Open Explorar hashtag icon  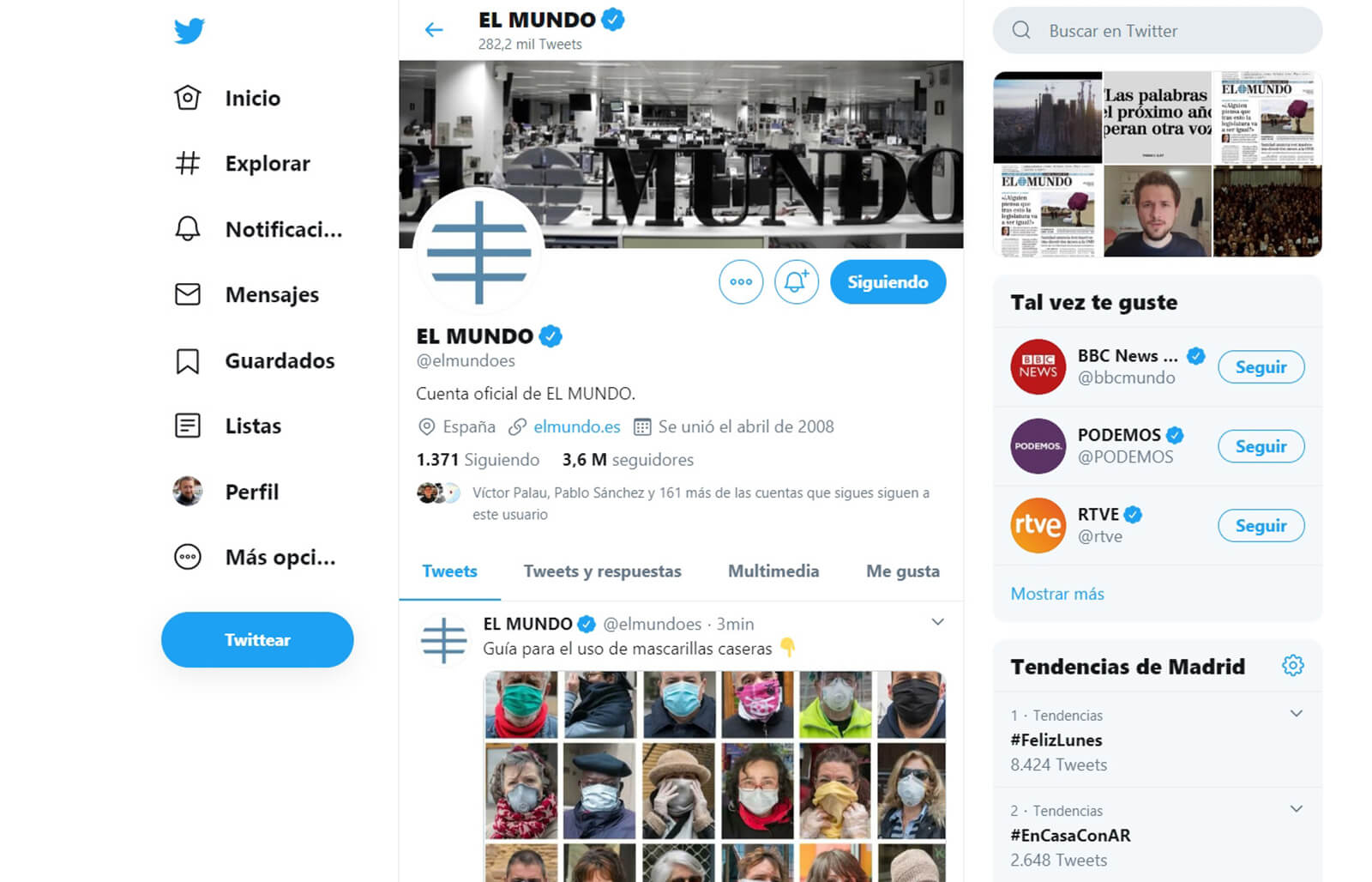(x=188, y=163)
